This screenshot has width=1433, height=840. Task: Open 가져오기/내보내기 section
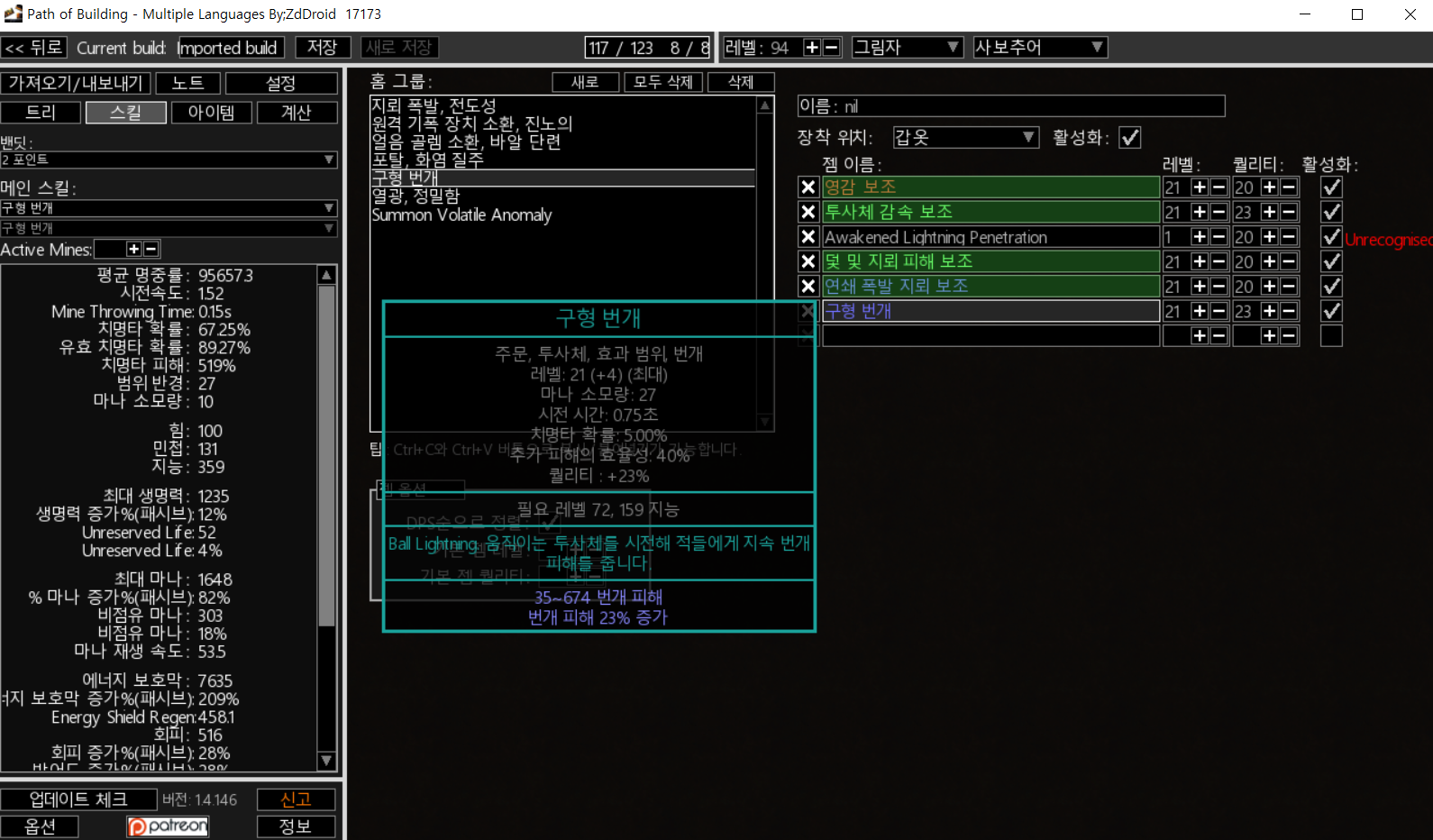[76, 83]
